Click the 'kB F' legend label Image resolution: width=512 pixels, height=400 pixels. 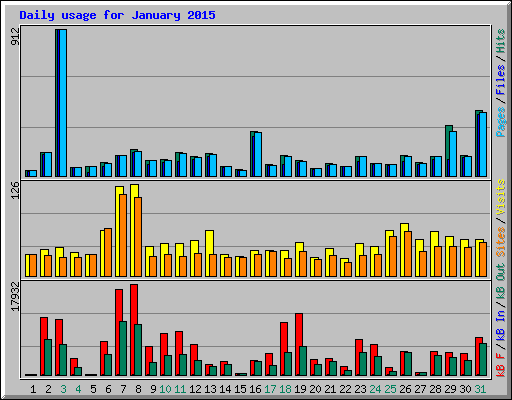tap(500, 365)
